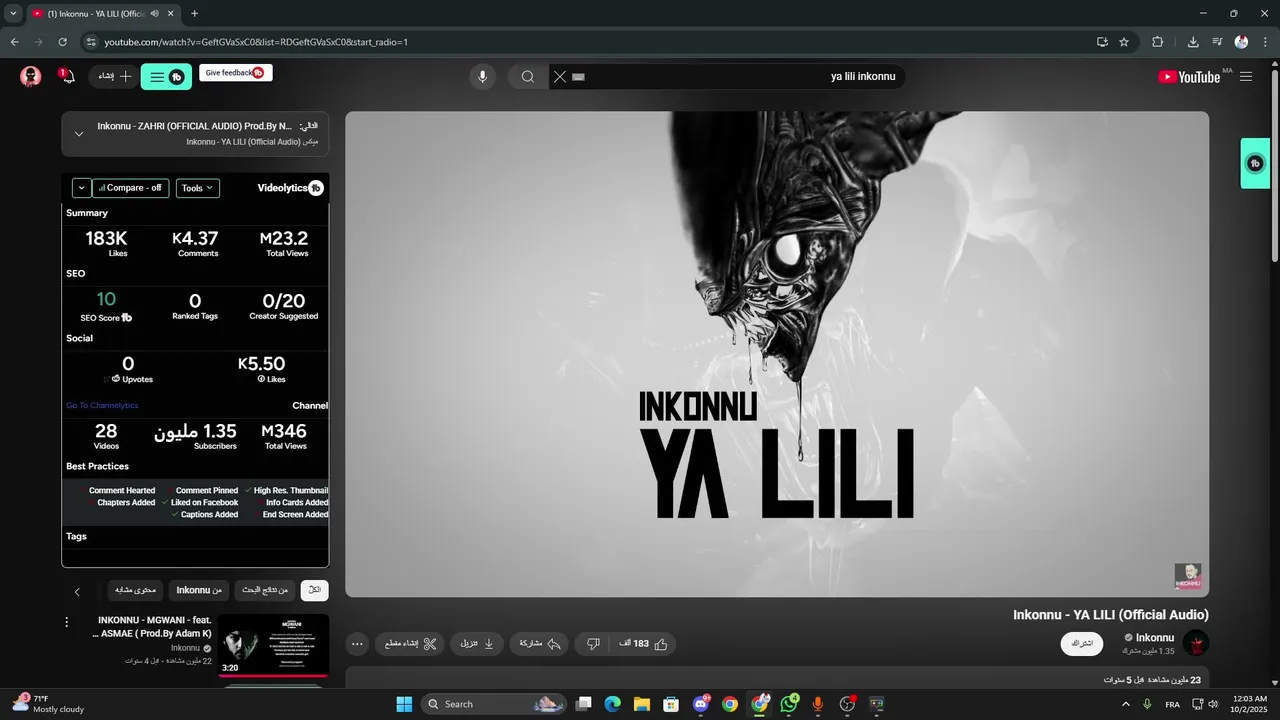This screenshot has width=1280, height=720.
Task: Click 0 Ranked Tags value
Action: tap(195, 301)
